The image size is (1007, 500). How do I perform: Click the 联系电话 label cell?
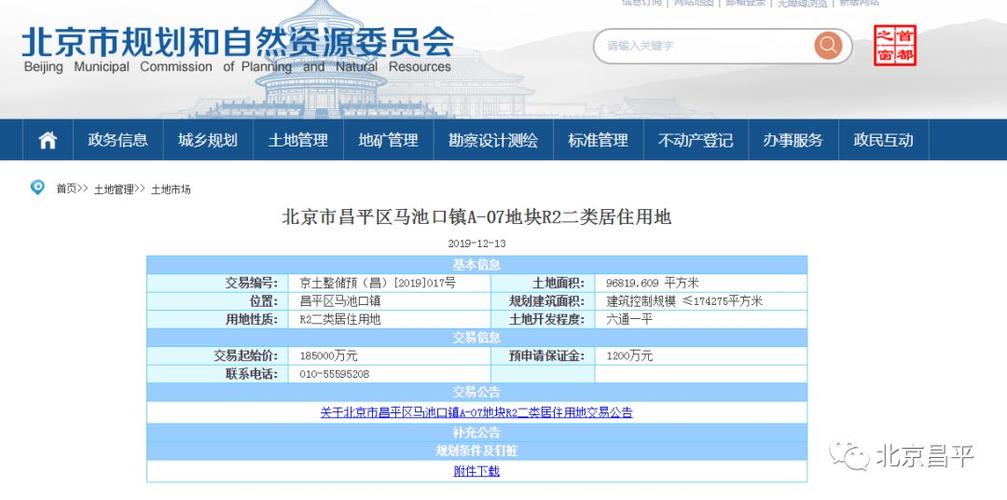click(x=218, y=374)
